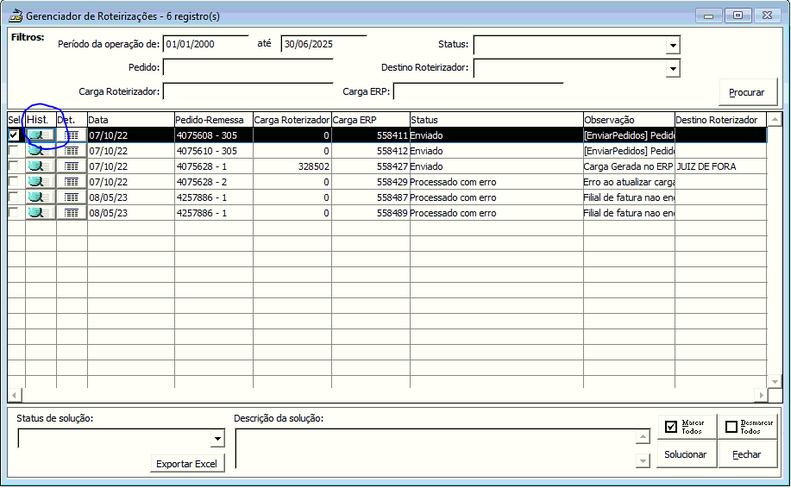The height and width of the screenshot is (488, 791).
Task: Click description box scroll down arrow
Action: 643,460
